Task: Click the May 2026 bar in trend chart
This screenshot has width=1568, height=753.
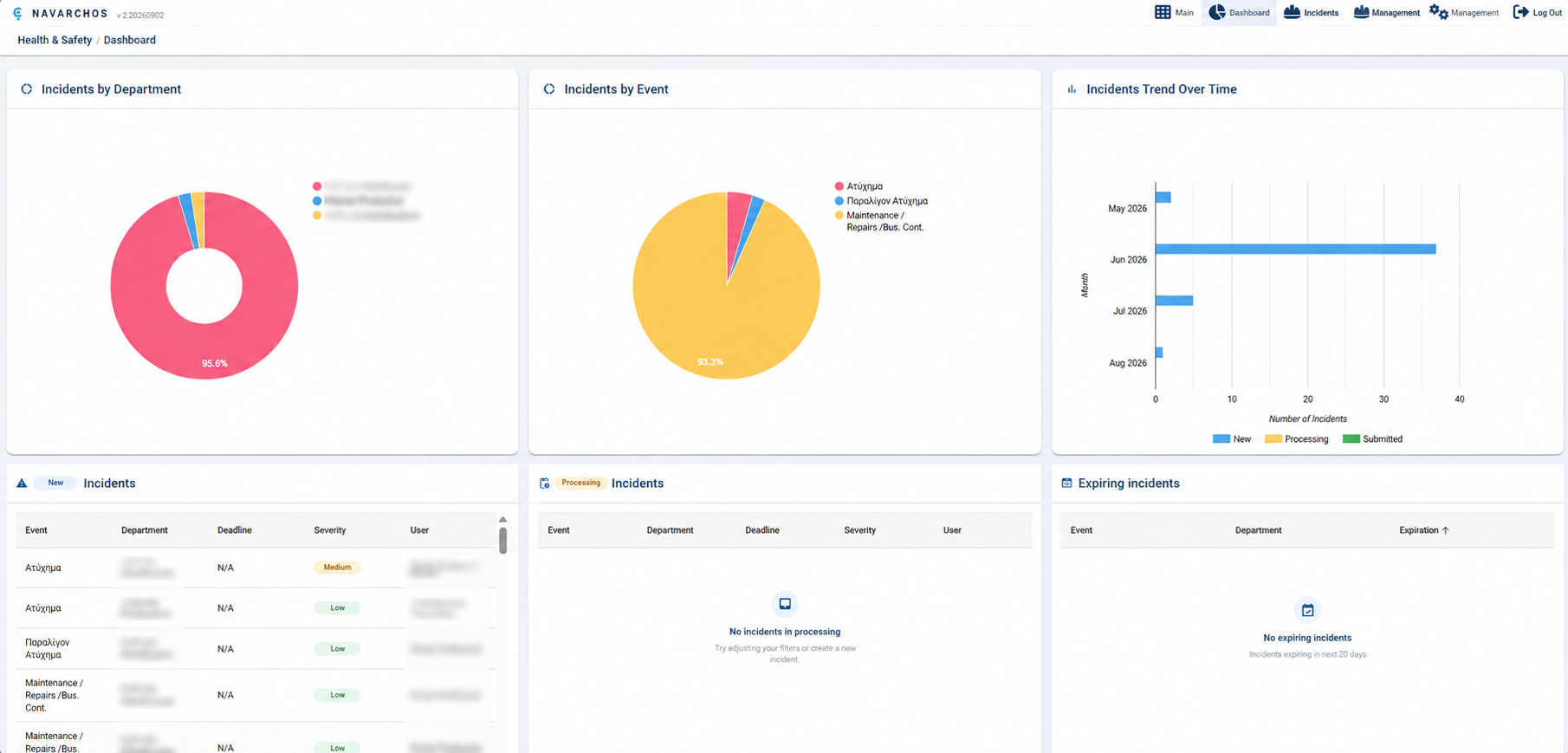Action: pyautogui.click(x=1163, y=198)
